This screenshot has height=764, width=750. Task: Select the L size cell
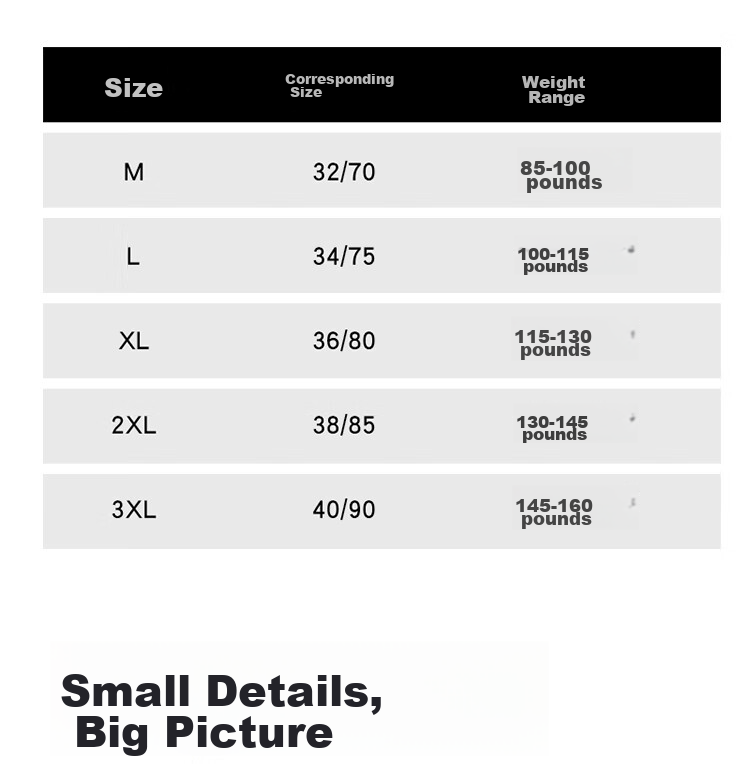[x=133, y=257]
